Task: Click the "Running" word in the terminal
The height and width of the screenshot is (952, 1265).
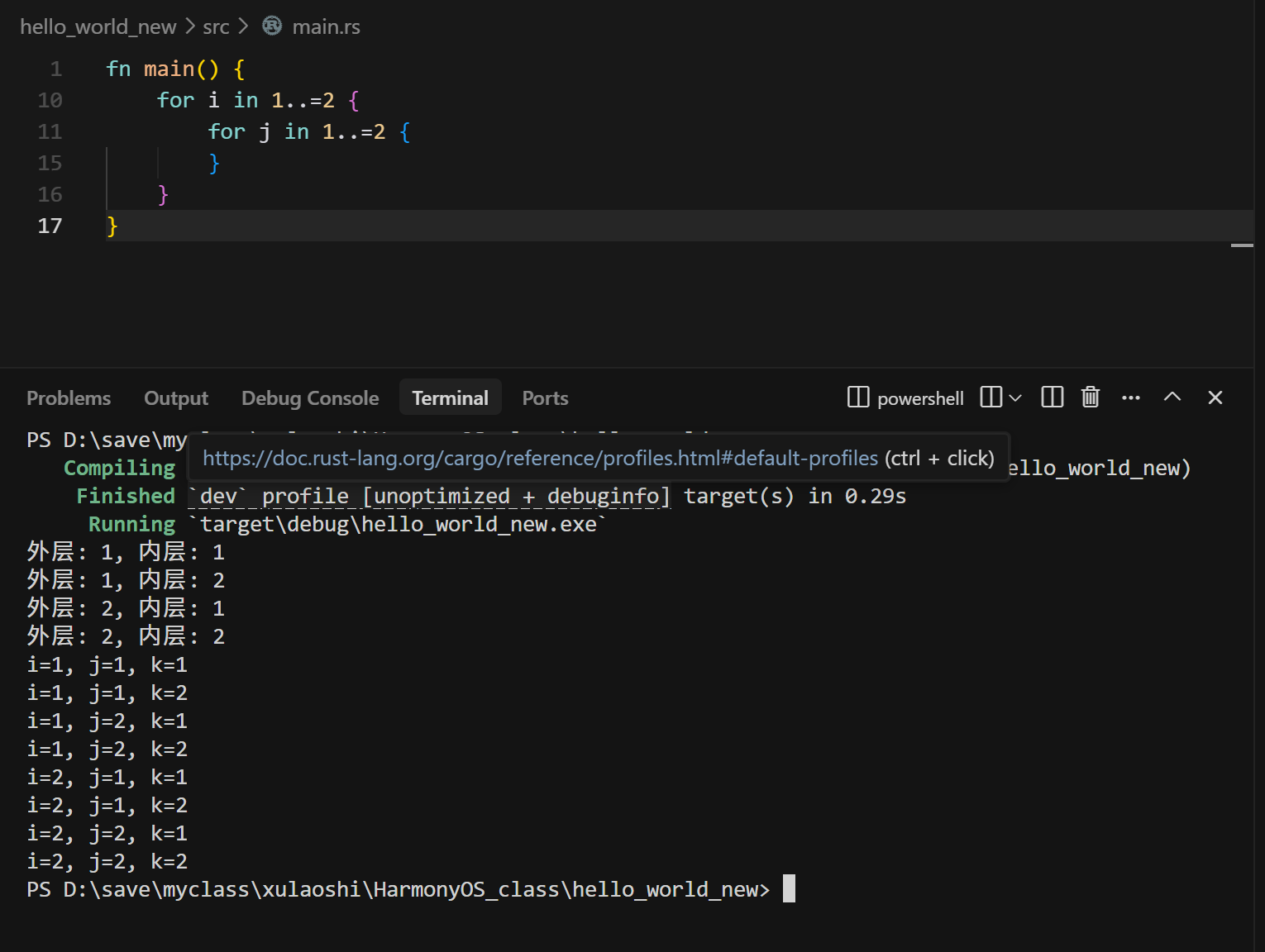Action: click(x=132, y=524)
